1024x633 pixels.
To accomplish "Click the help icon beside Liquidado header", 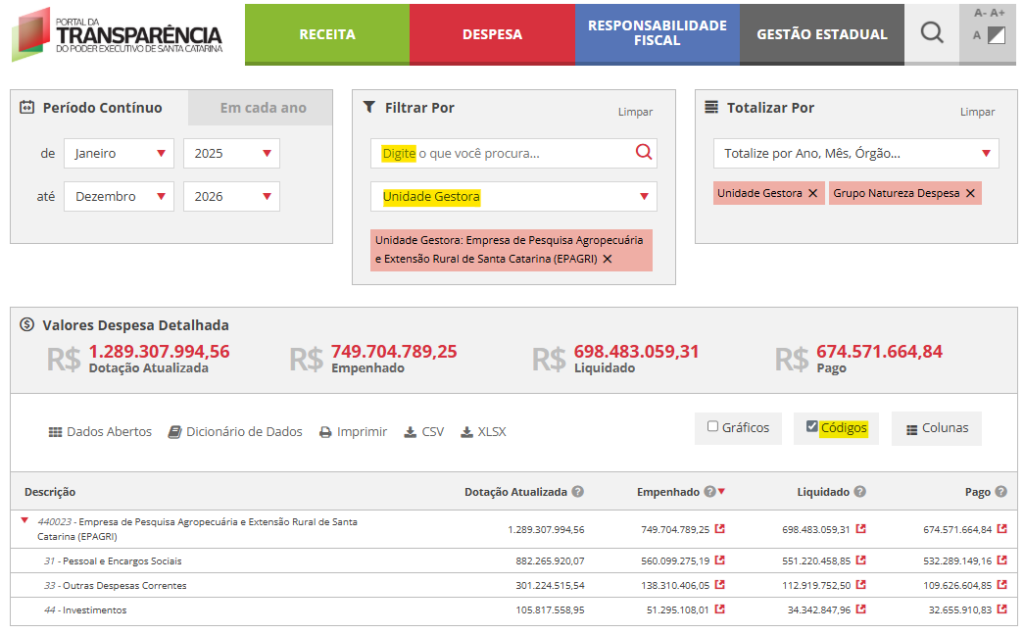I will pos(860,492).
